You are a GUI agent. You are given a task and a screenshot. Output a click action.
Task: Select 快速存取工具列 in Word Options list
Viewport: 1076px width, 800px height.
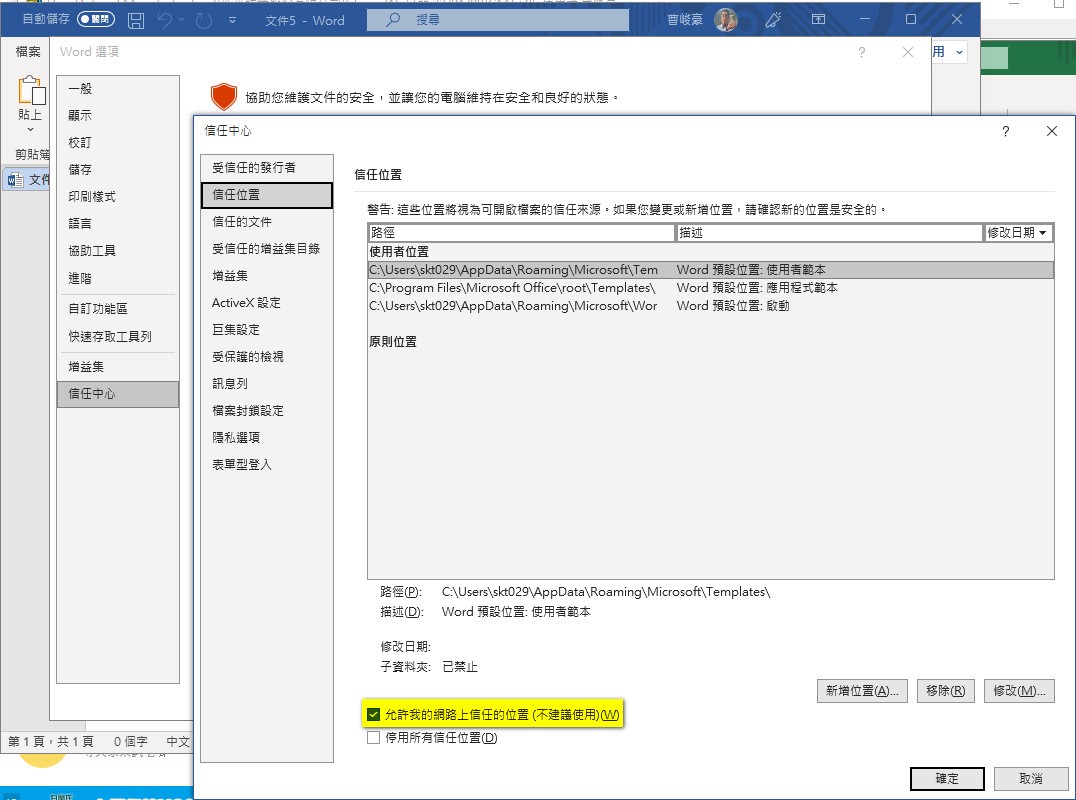pyautogui.click(x=118, y=337)
